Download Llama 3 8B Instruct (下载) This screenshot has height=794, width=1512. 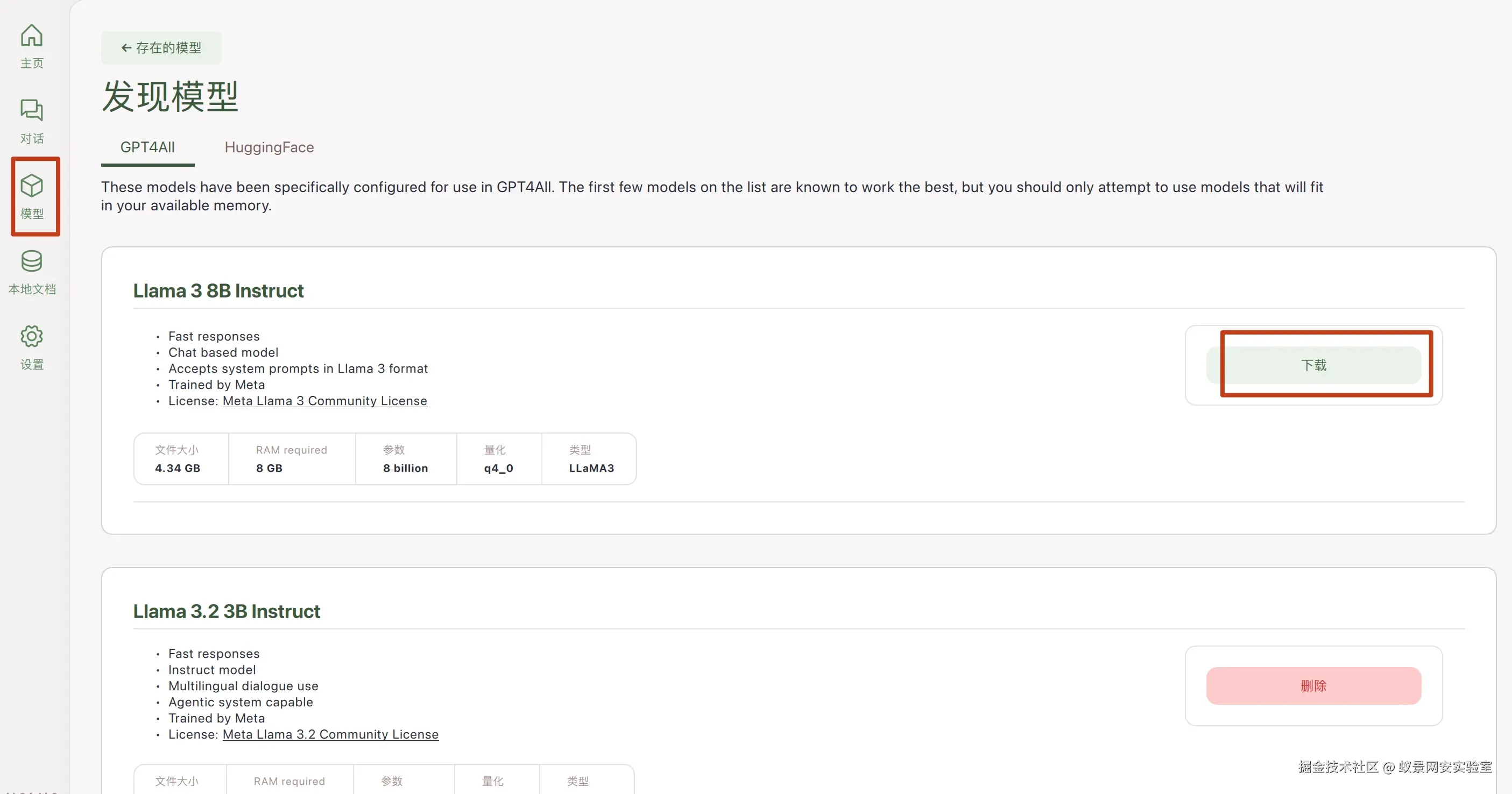click(1313, 365)
